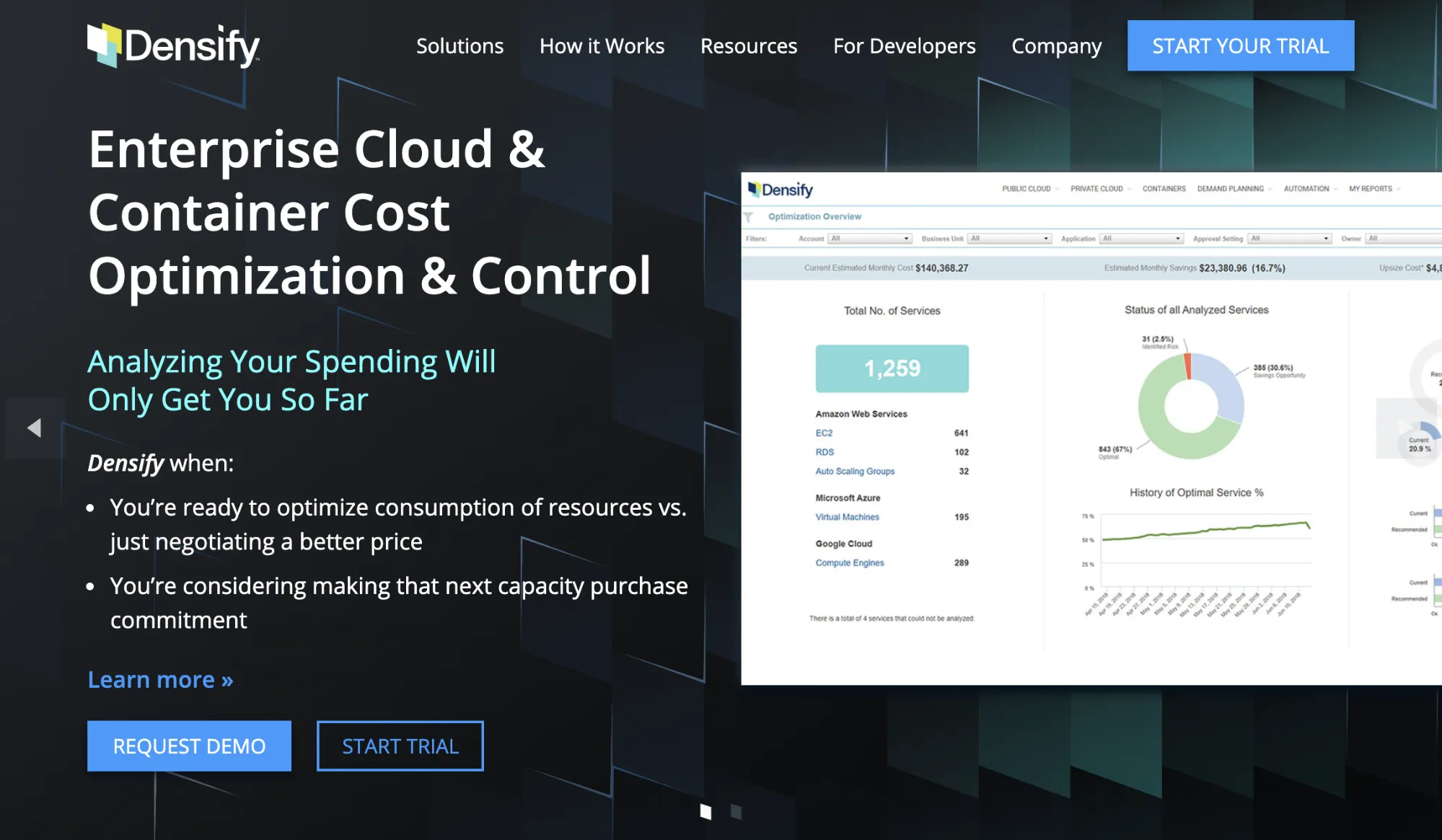Viewport: 1442px width, 840px height.
Task: Open MY REPORTS dropdown in dashboard
Action: point(1374,189)
